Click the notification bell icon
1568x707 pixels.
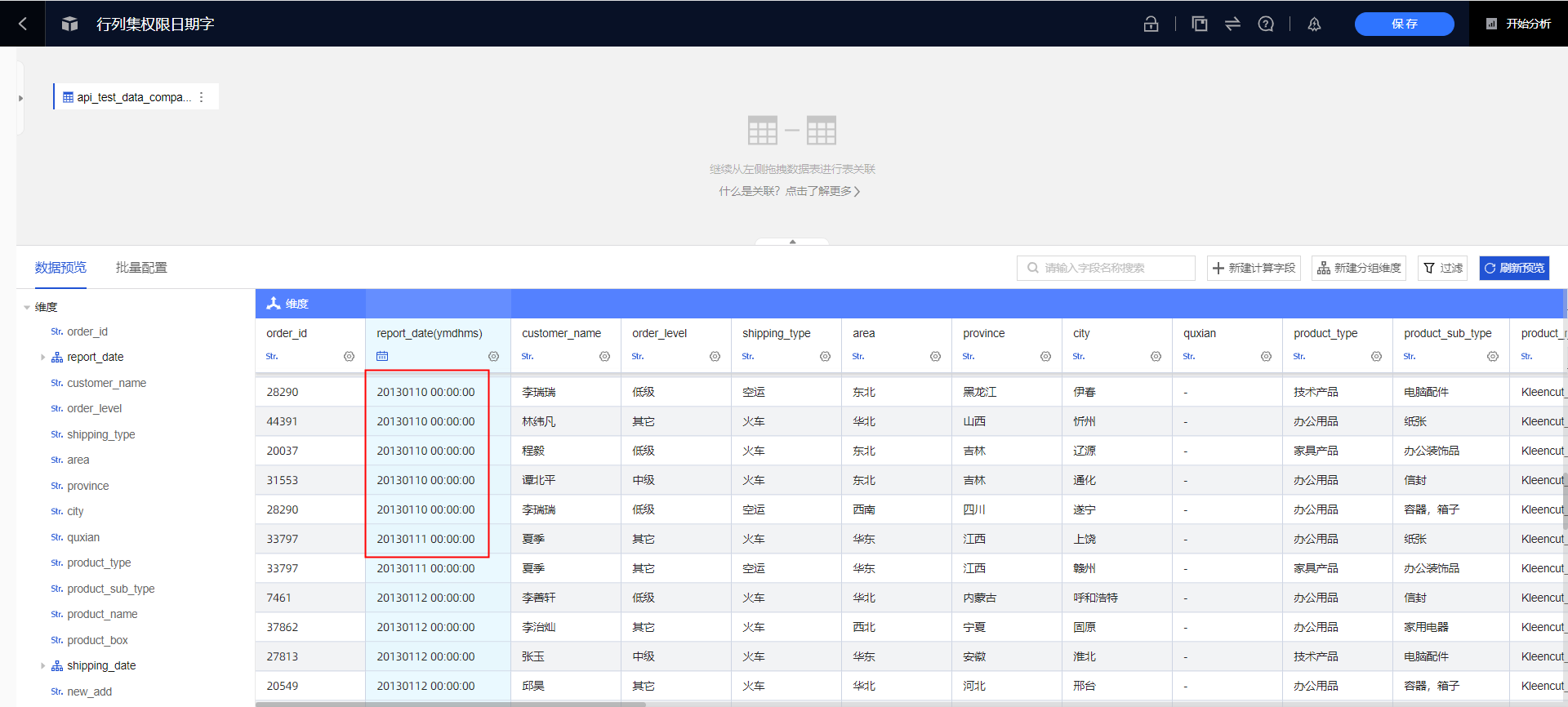1314,24
